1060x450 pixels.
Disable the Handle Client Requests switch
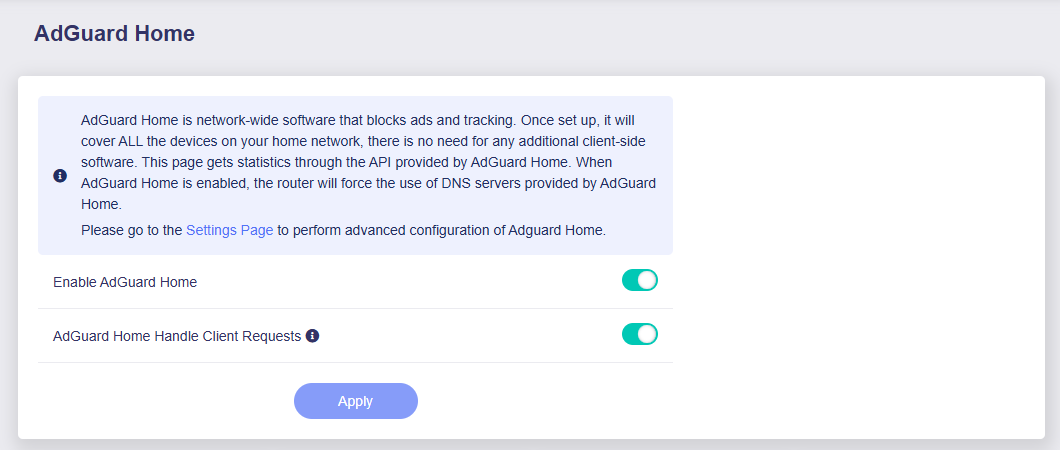(639, 334)
